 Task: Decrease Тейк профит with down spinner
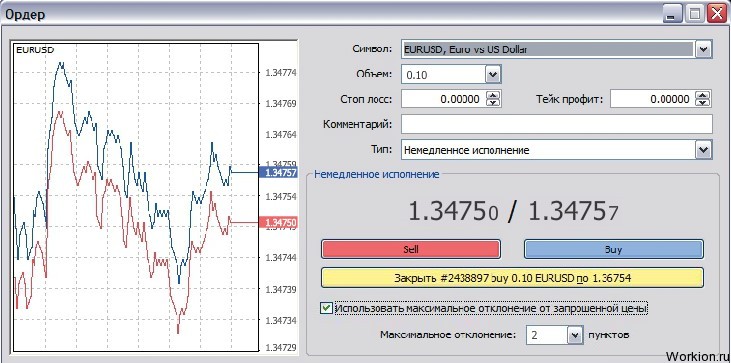703,103
